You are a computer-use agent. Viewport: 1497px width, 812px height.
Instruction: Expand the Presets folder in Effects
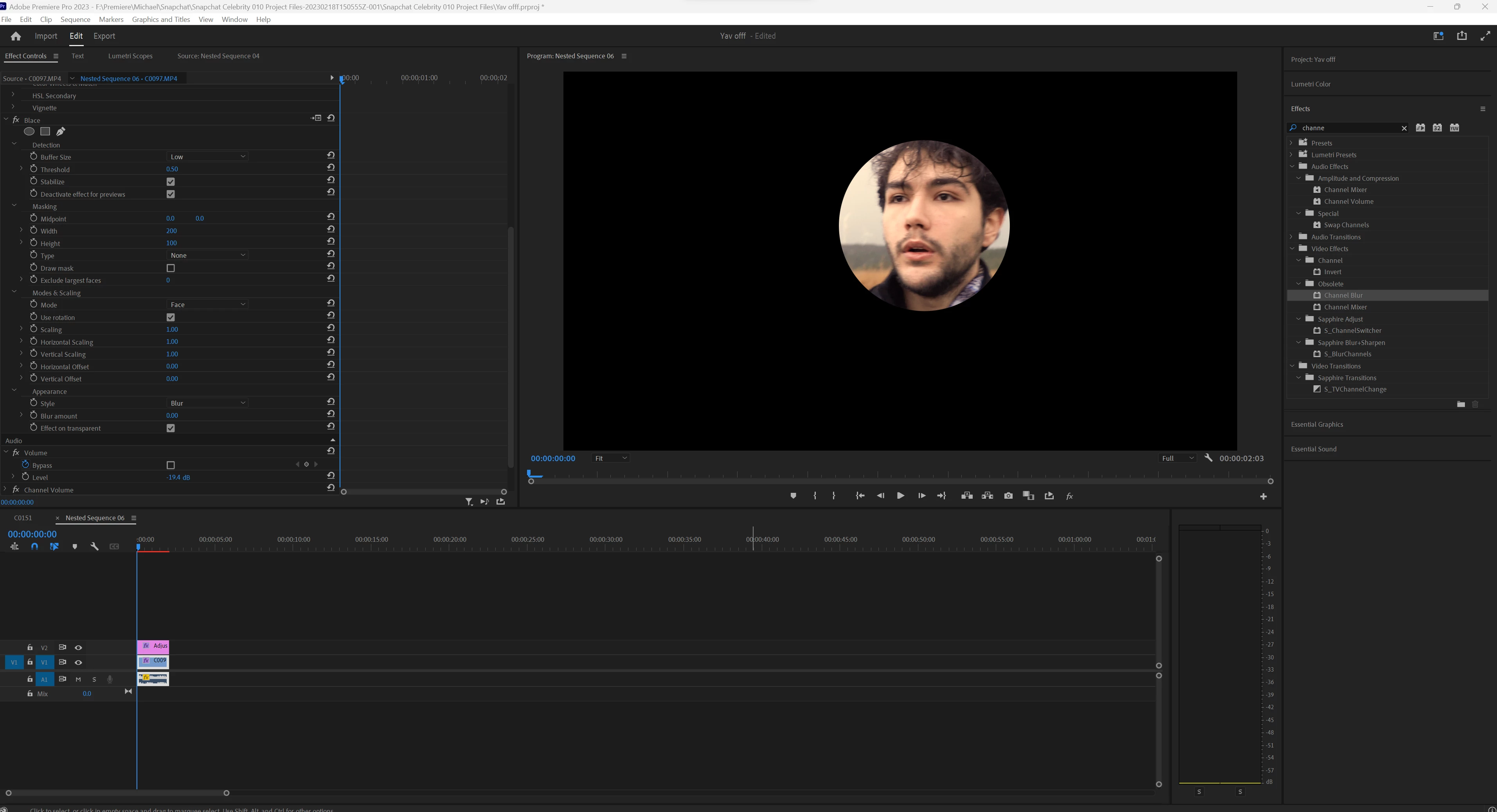pos(1291,142)
